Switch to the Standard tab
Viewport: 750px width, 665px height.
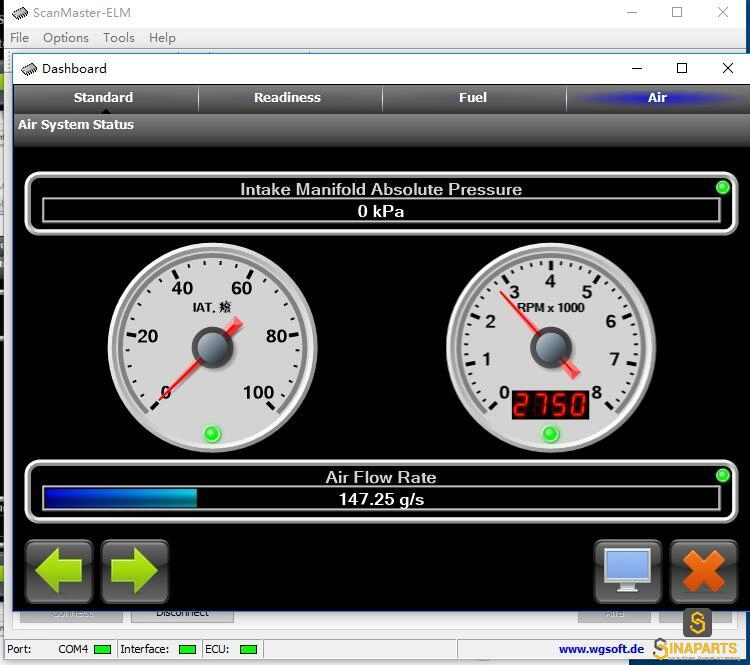103,98
